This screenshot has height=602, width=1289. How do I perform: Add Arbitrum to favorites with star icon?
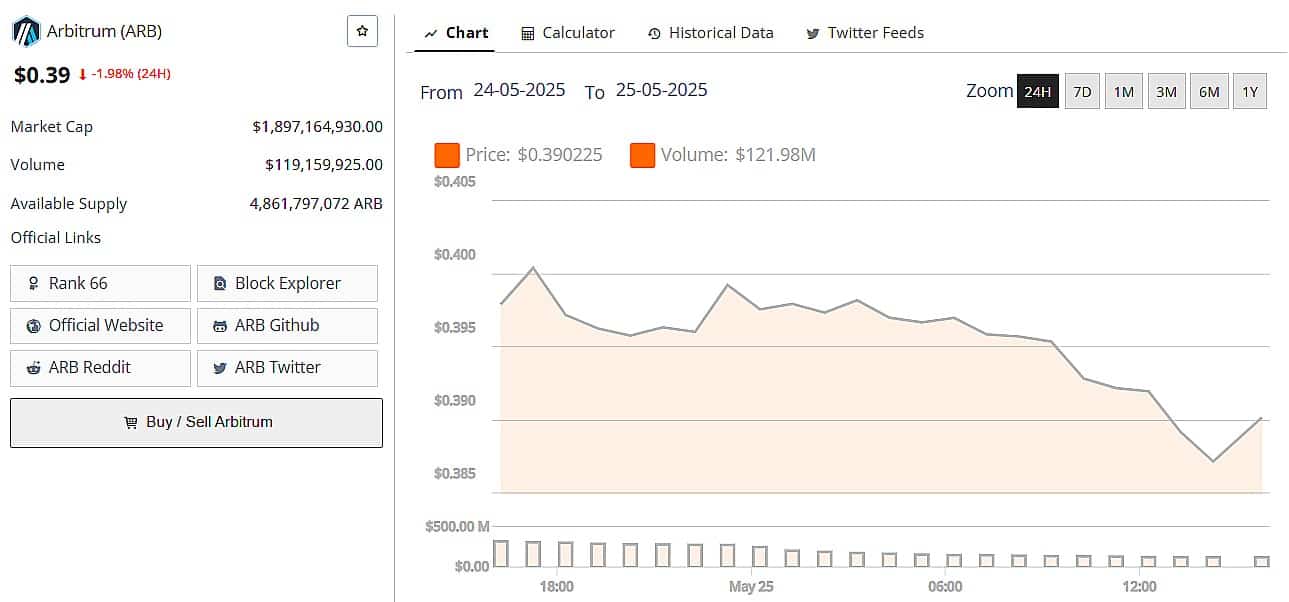[x=362, y=31]
